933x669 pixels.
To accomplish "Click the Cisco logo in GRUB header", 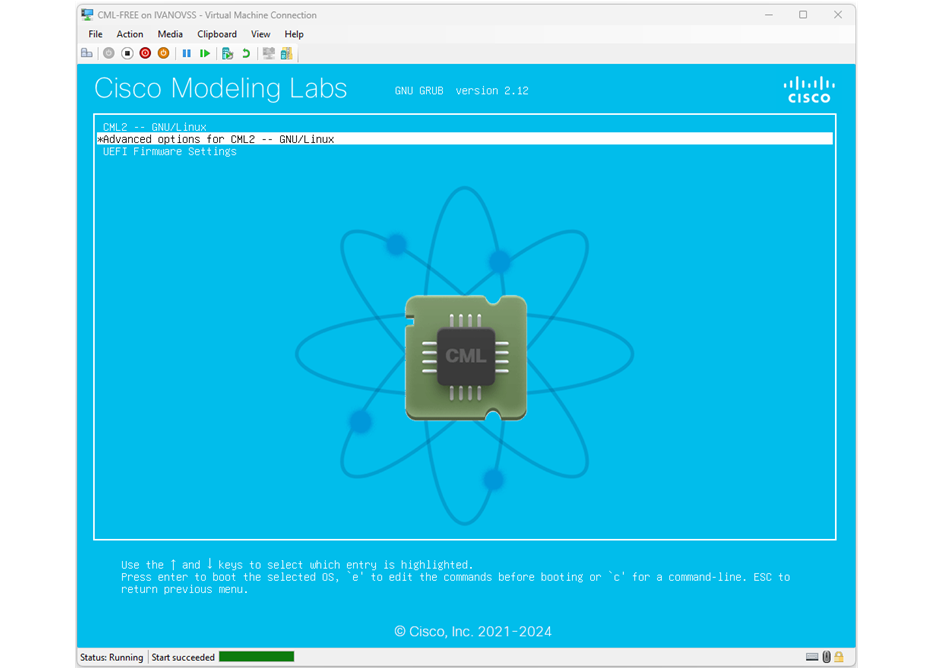I will pos(809,90).
